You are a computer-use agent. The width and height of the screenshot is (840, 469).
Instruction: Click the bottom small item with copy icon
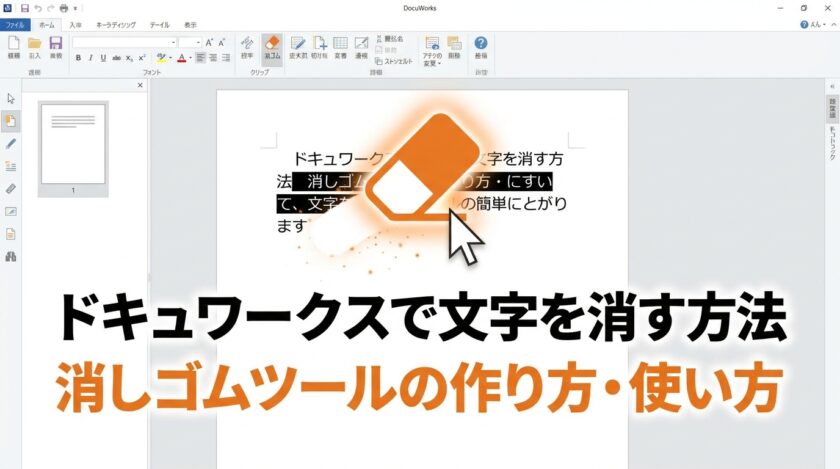coord(394,61)
